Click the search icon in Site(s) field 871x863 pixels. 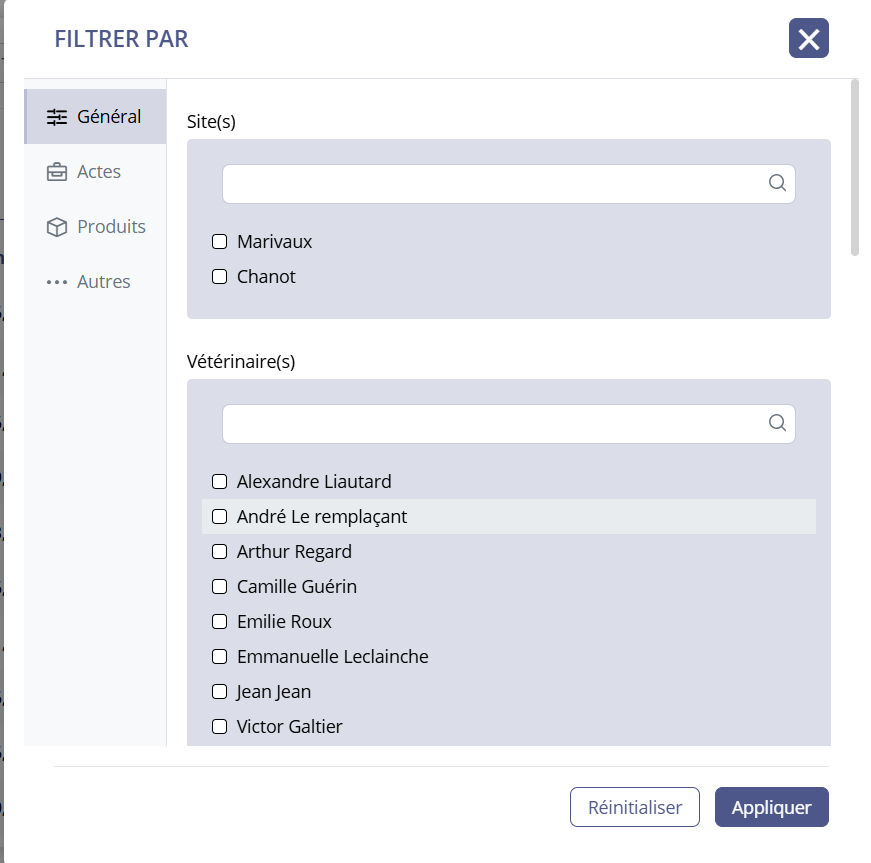point(777,183)
